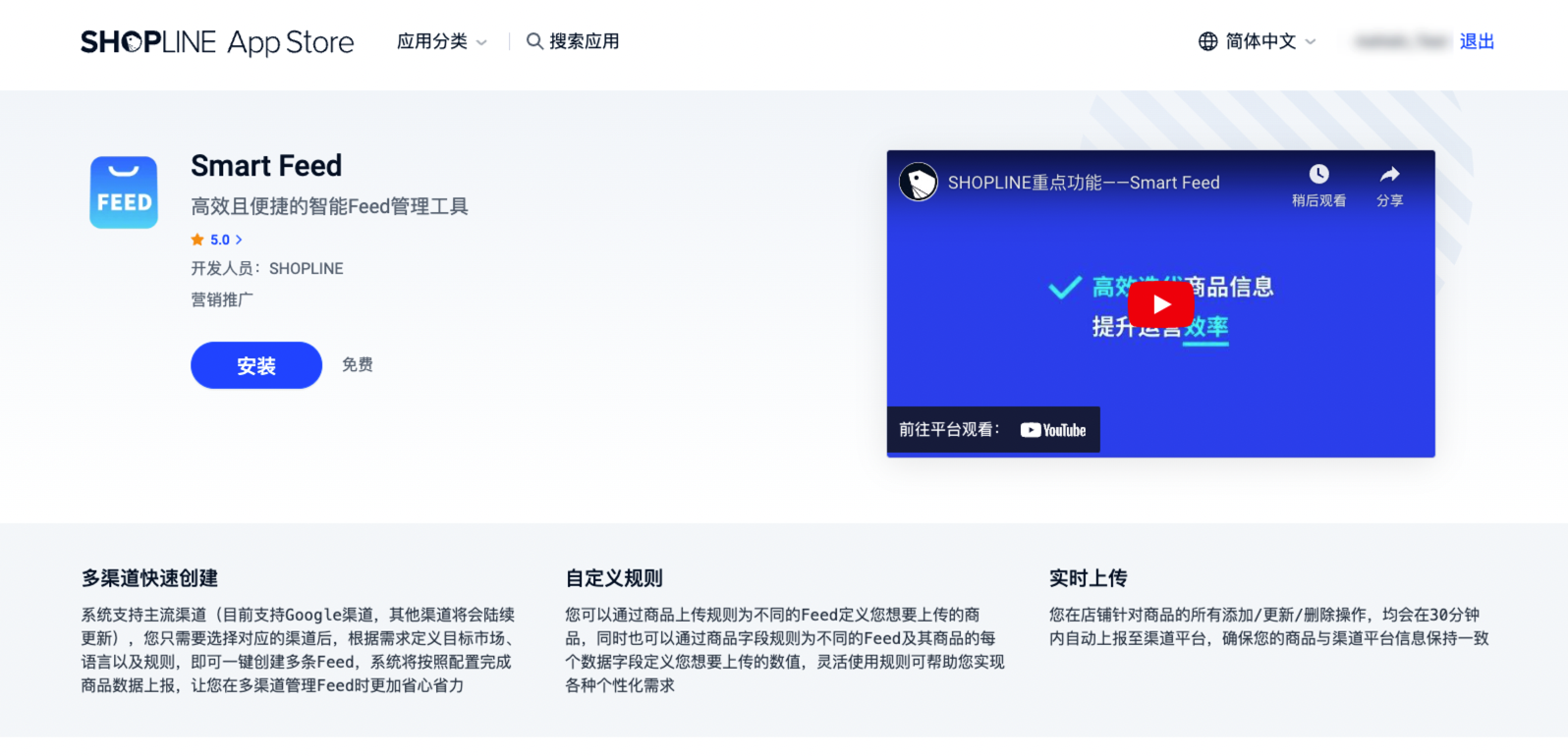Play the Smart Feed video

(1160, 304)
